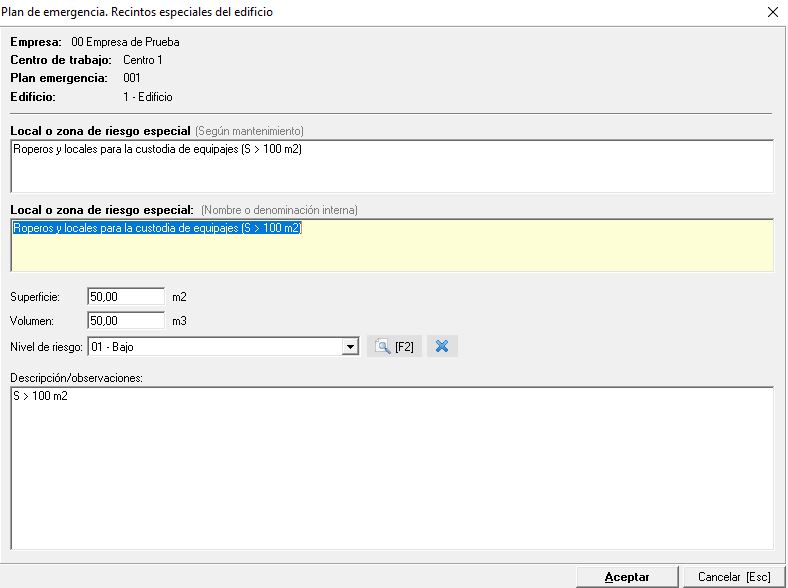Click the 'Nivel de riesgo:' label

point(47,347)
